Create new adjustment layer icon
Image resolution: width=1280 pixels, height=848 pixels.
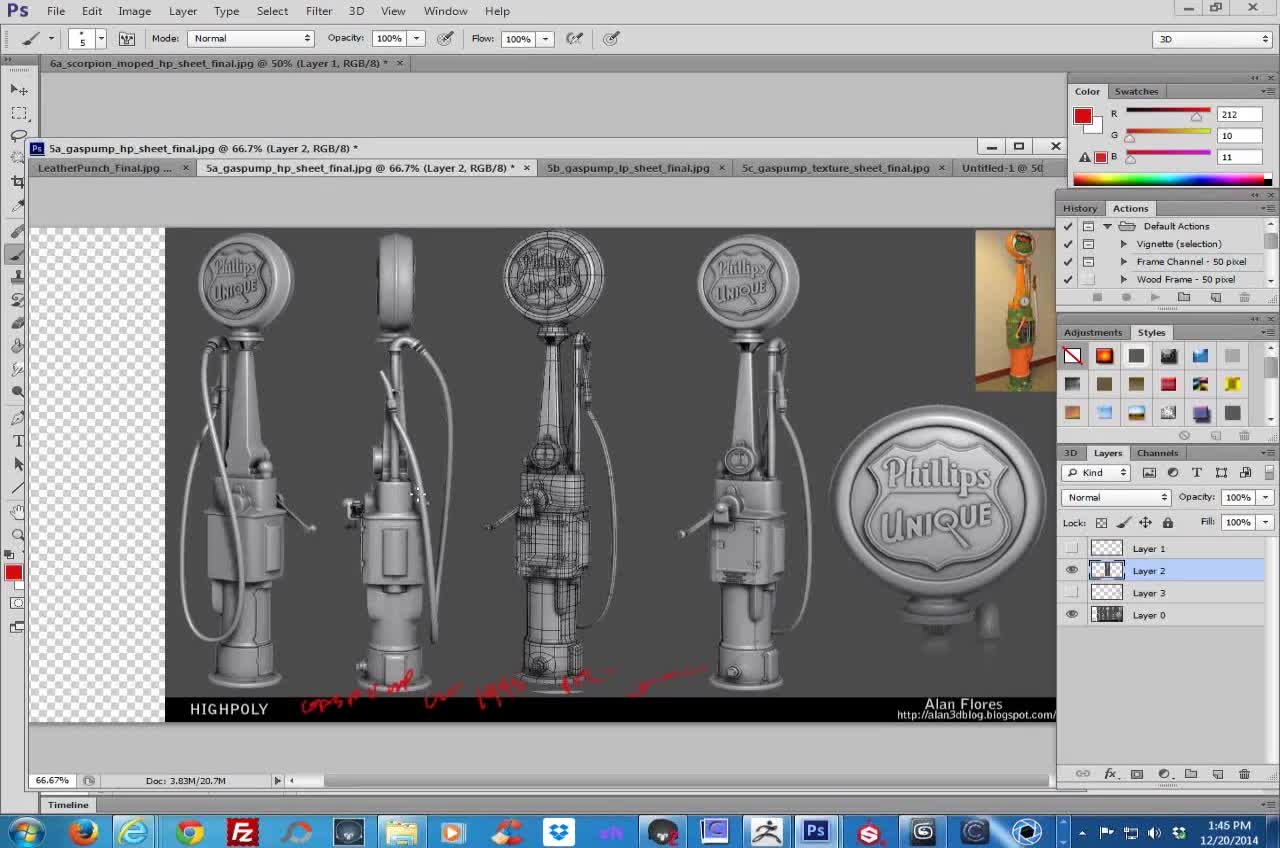(x=1164, y=774)
